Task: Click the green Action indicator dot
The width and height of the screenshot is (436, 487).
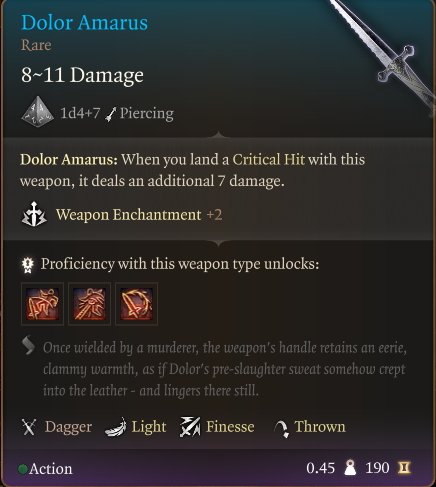Action: click(23, 469)
